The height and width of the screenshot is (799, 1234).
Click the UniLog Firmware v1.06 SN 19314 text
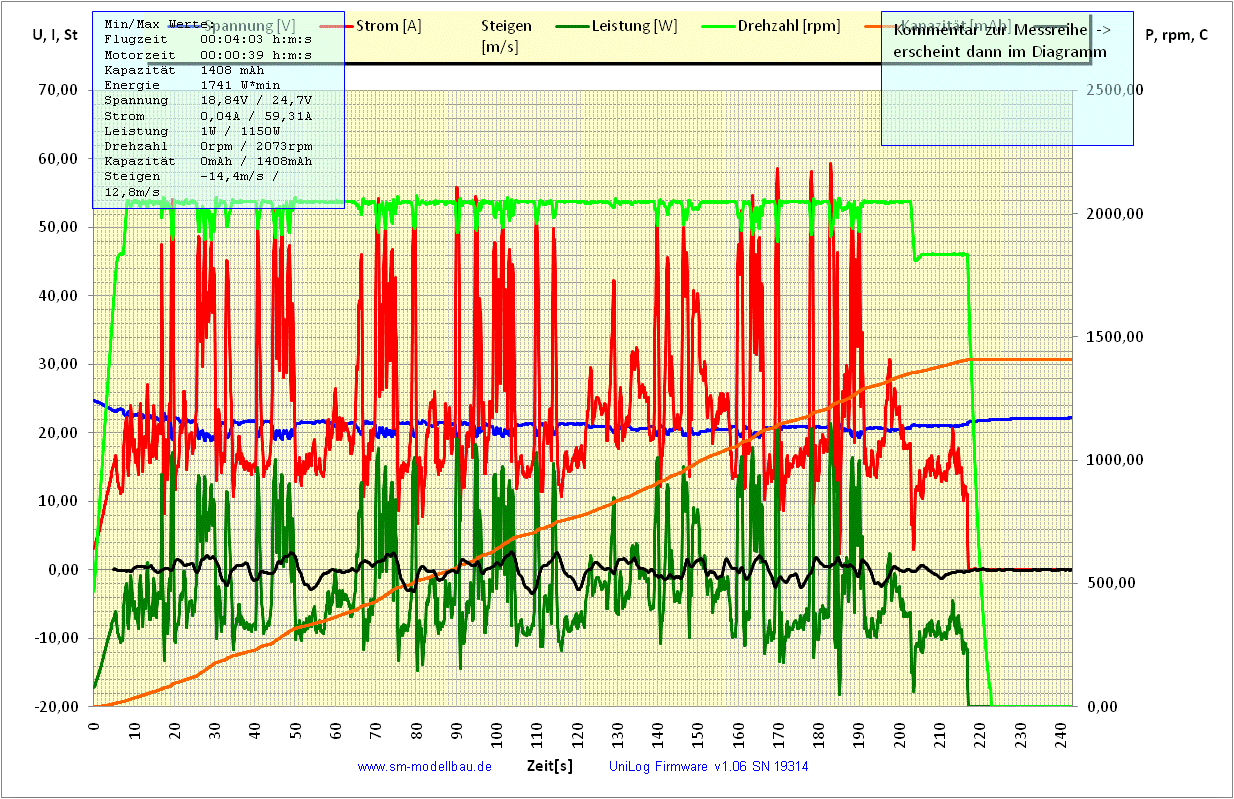[709, 767]
